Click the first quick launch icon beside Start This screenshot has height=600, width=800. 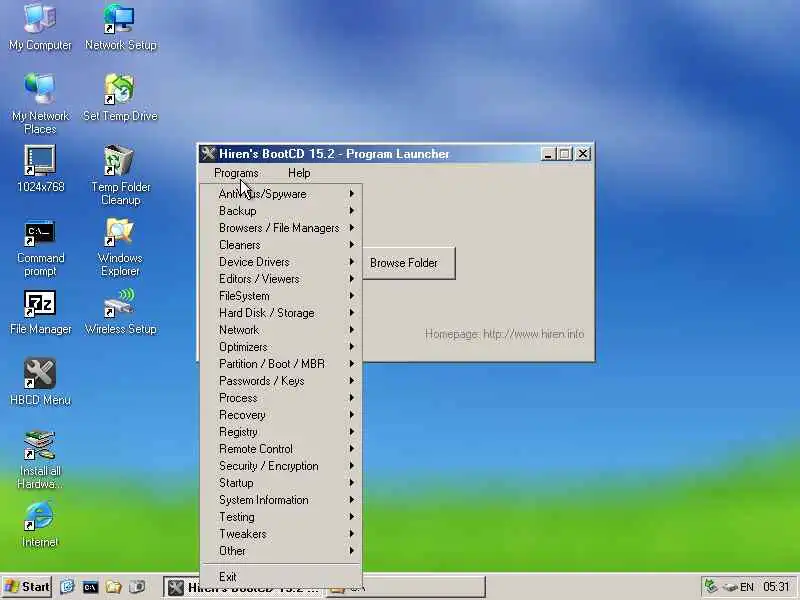click(x=67, y=587)
